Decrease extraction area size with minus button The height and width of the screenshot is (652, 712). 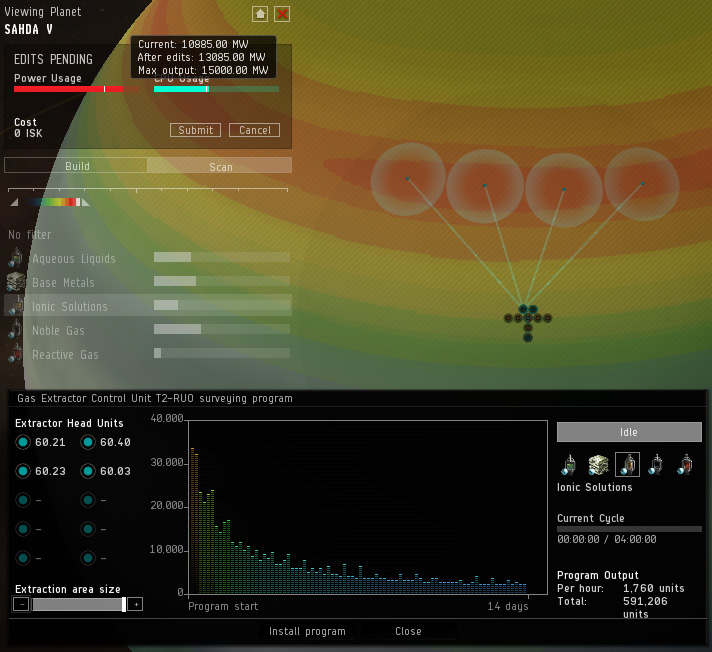[x=21, y=604]
